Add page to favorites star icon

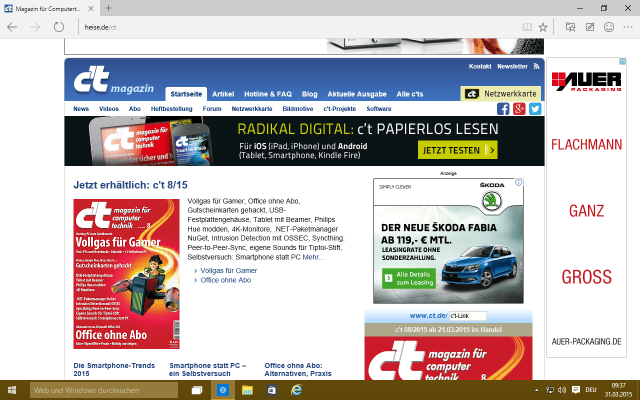click(x=542, y=27)
